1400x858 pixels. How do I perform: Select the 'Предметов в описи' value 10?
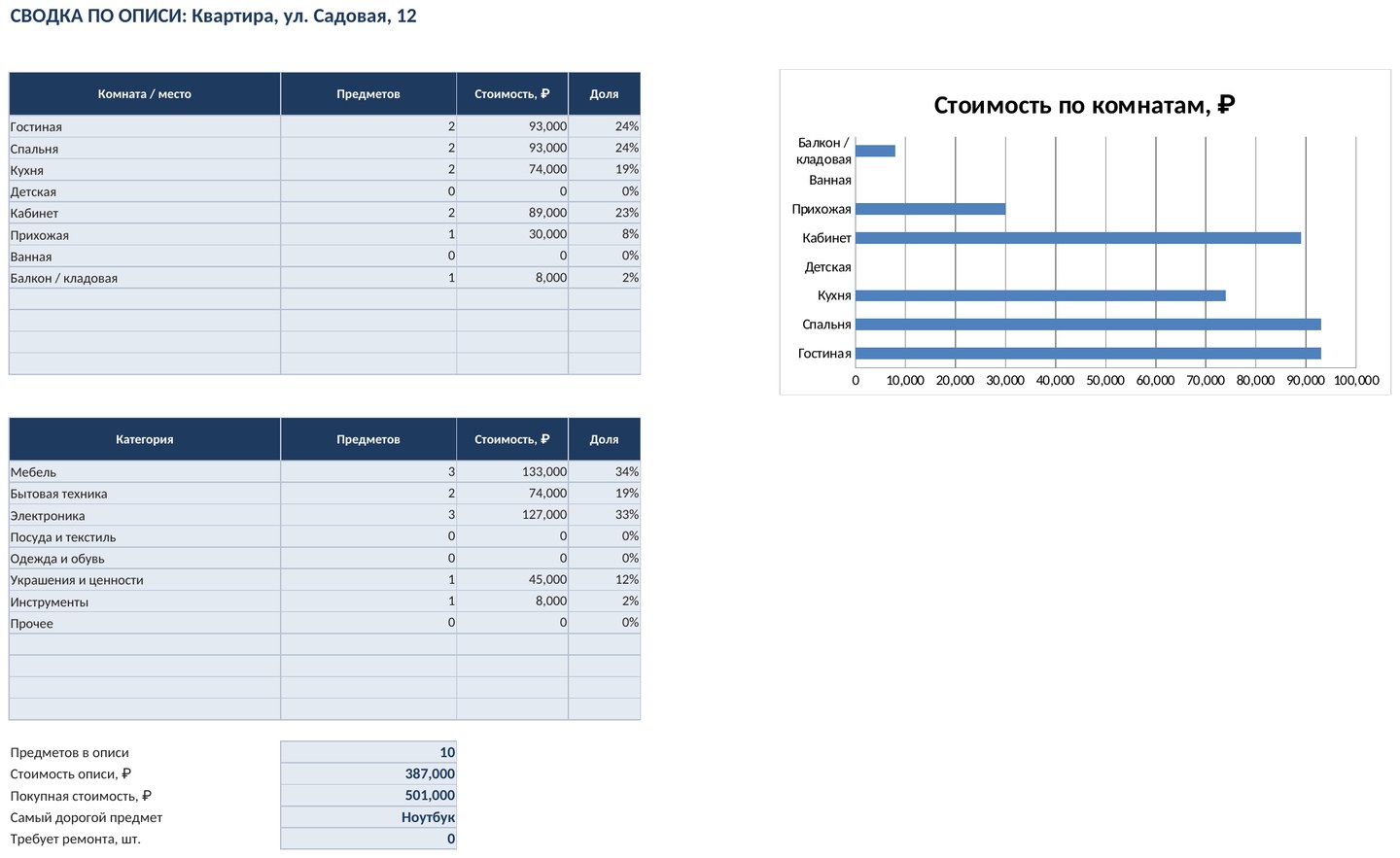pos(368,752)
